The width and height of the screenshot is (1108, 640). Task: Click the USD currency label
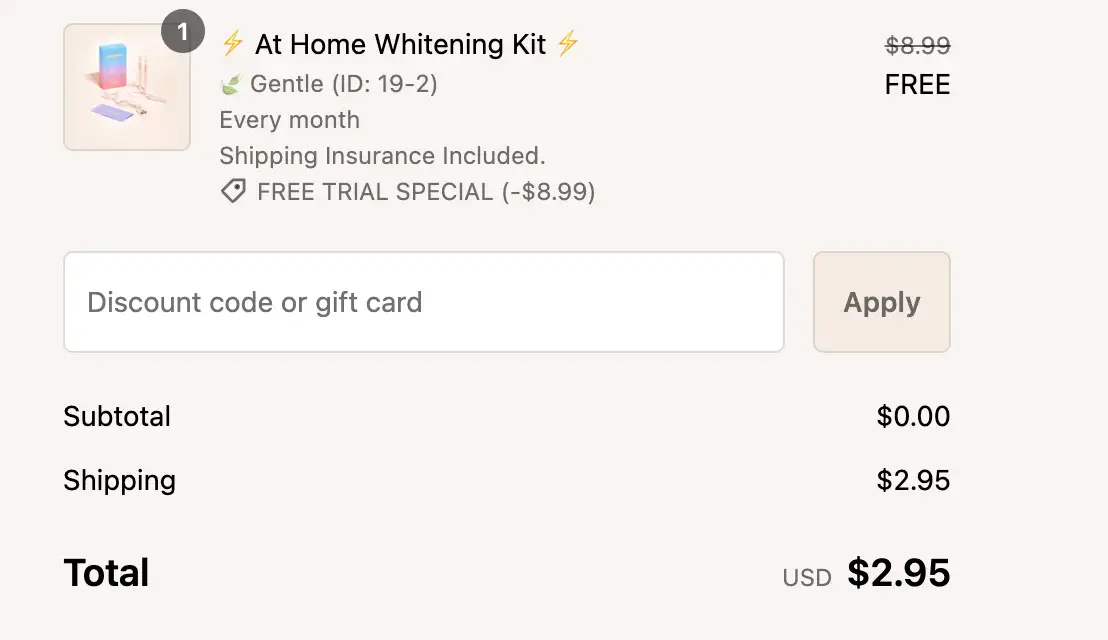point(807,578)
